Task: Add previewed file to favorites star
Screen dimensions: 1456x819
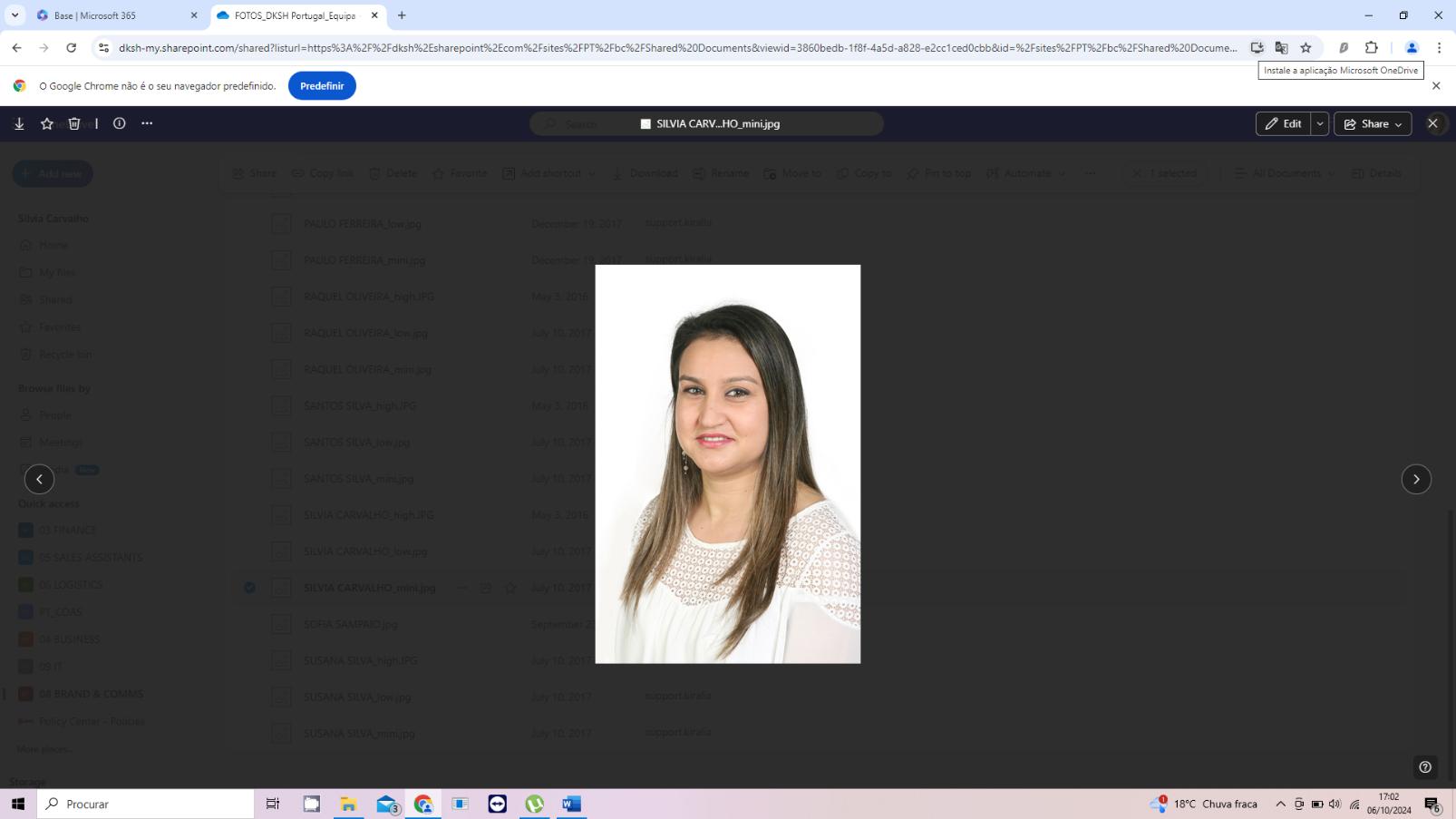Action: (x=47, y=123)
